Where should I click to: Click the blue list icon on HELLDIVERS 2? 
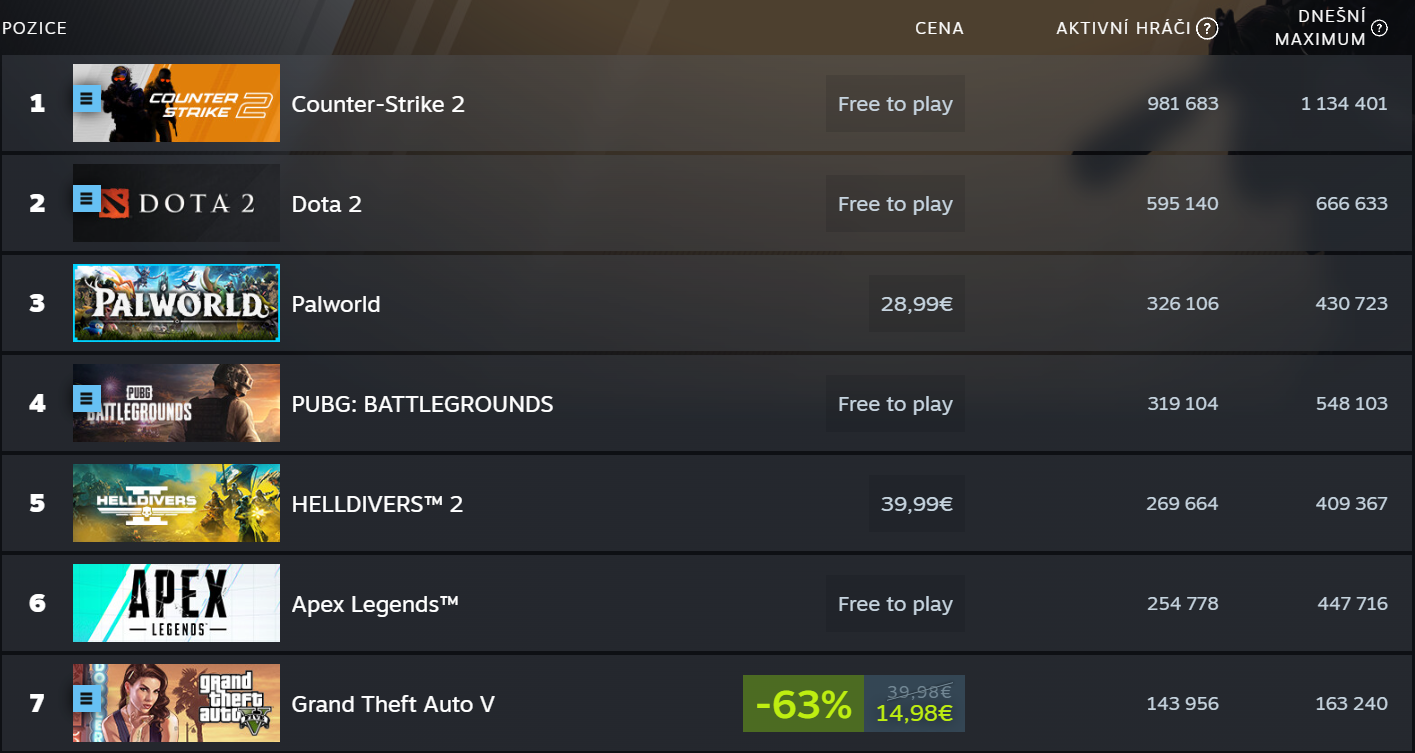click(86, 499)
